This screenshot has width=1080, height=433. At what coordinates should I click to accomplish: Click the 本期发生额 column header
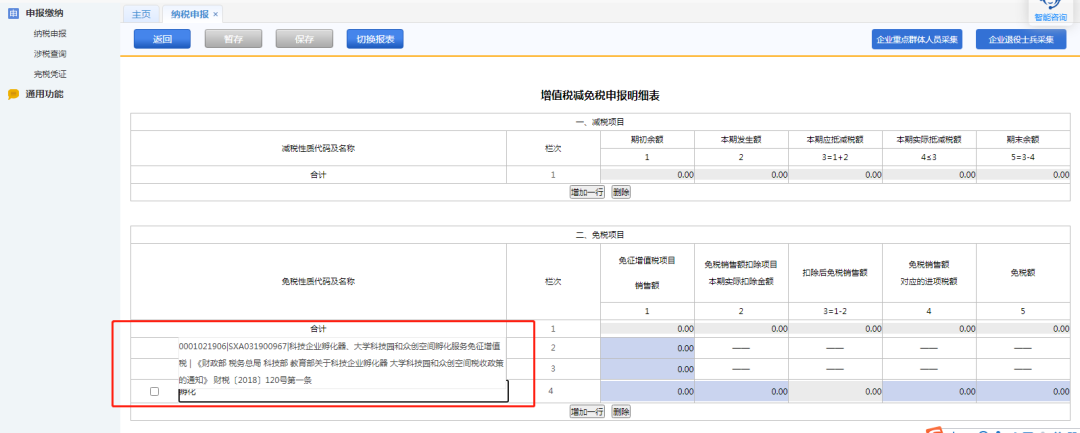point(741,139)
